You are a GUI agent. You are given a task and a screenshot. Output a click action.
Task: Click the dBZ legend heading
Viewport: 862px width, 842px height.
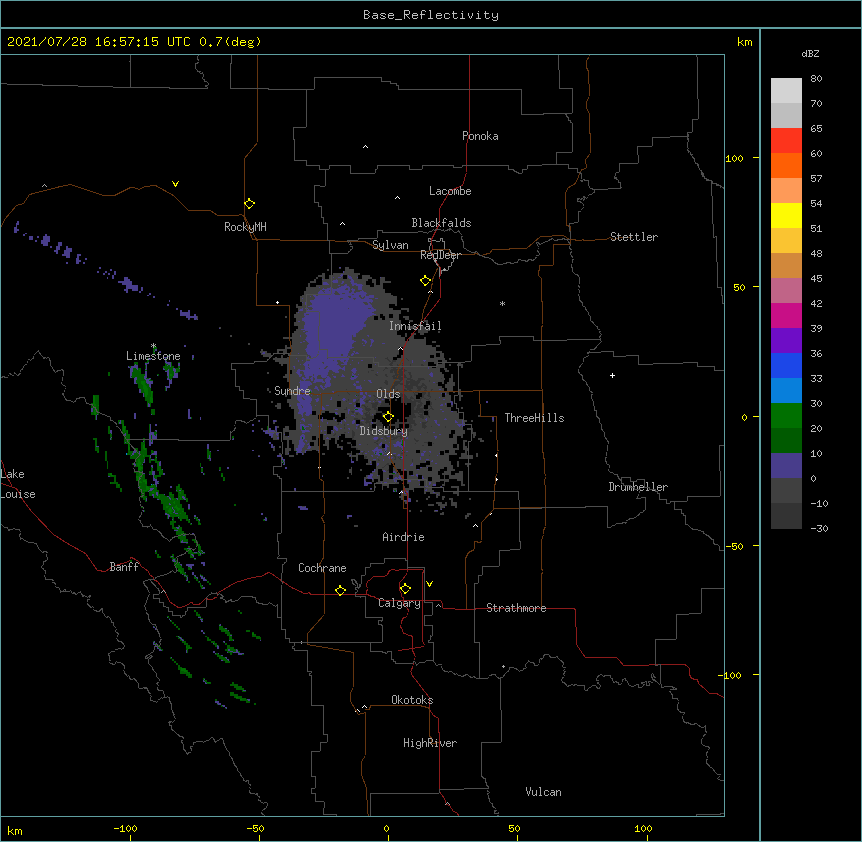click(x=810, y=54)
